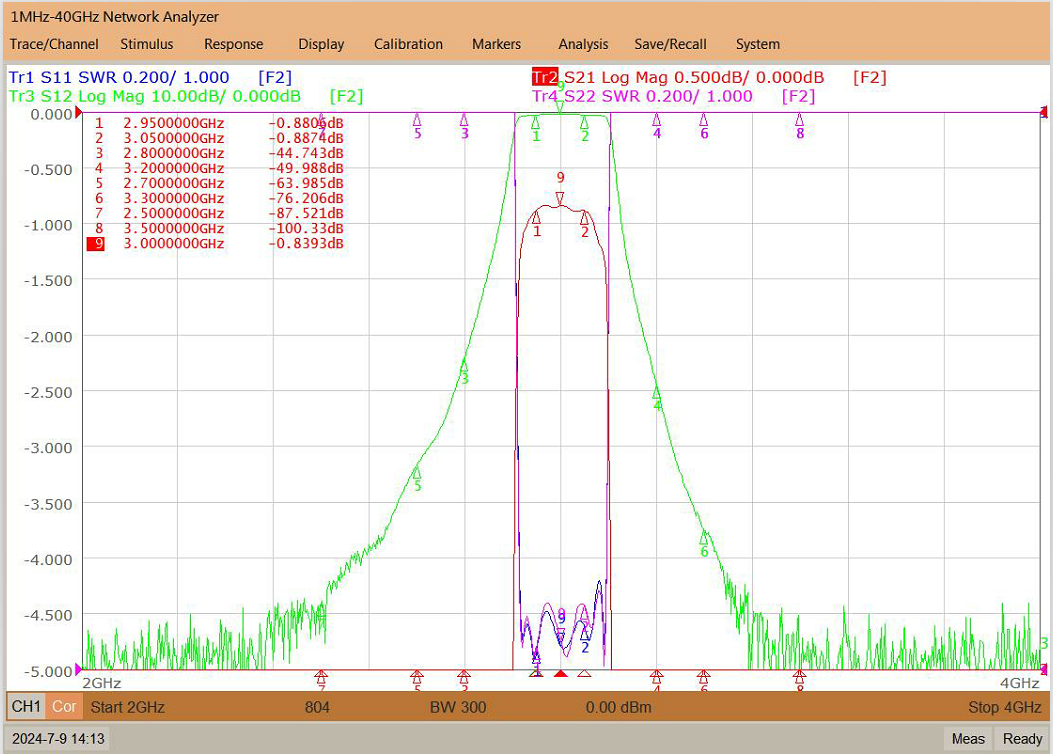1053x754 pixels.
Task: Select trace Tr3 S12 Log Mag label
Action: point(154,96)
